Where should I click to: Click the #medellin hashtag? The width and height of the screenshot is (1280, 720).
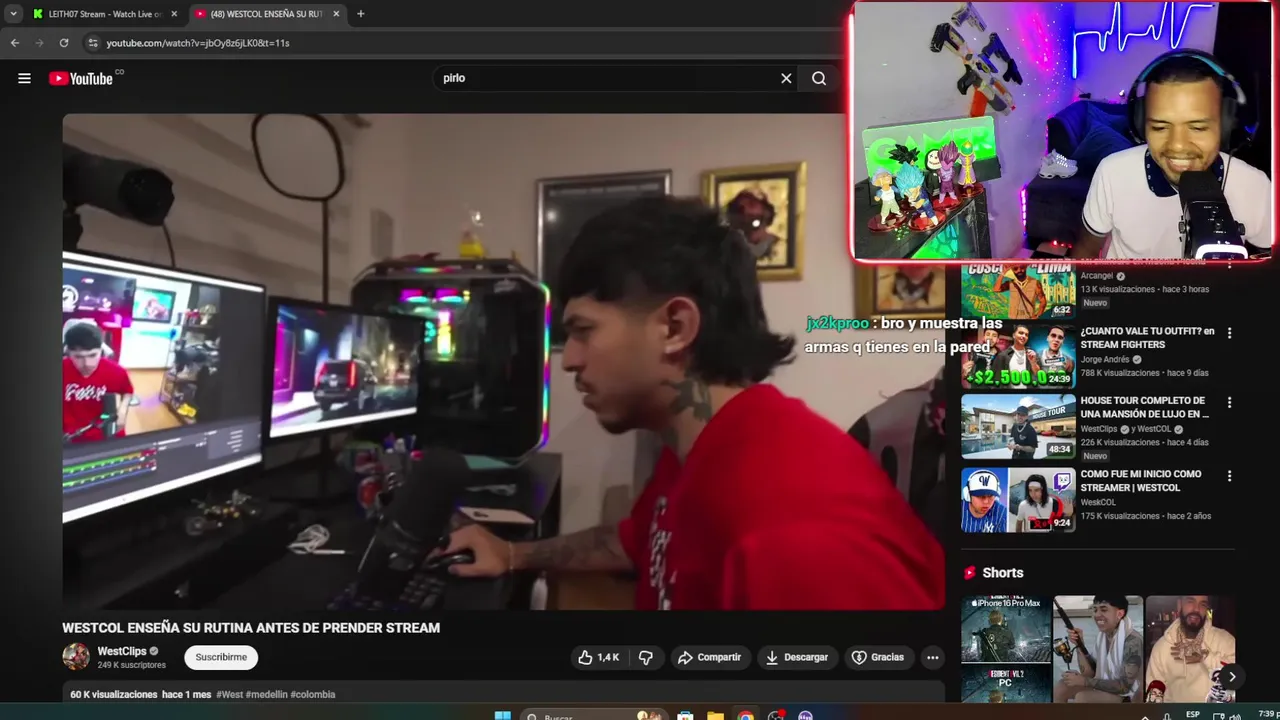click(266, 694)
